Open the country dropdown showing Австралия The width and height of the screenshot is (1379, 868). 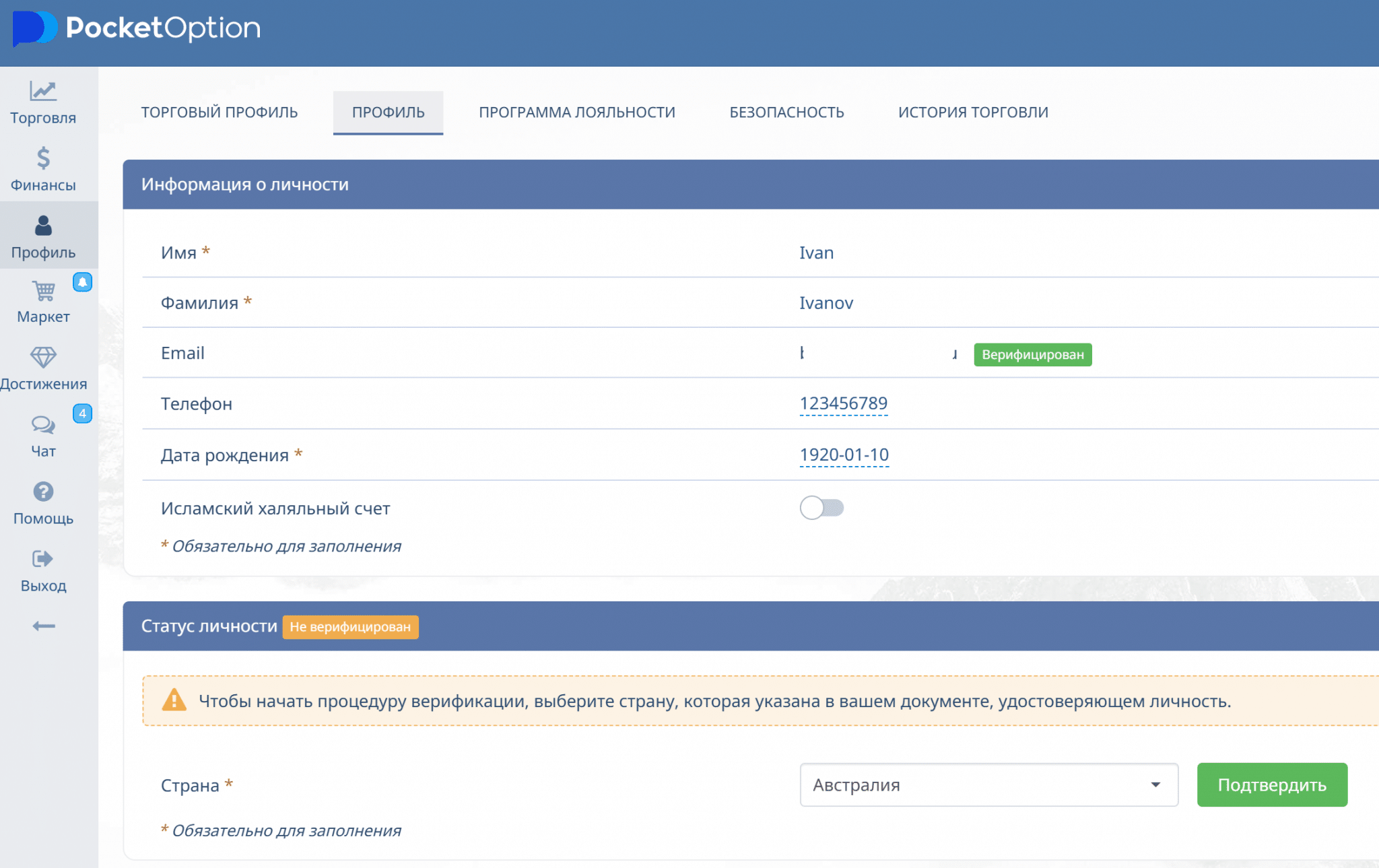(x=988, y=784)
